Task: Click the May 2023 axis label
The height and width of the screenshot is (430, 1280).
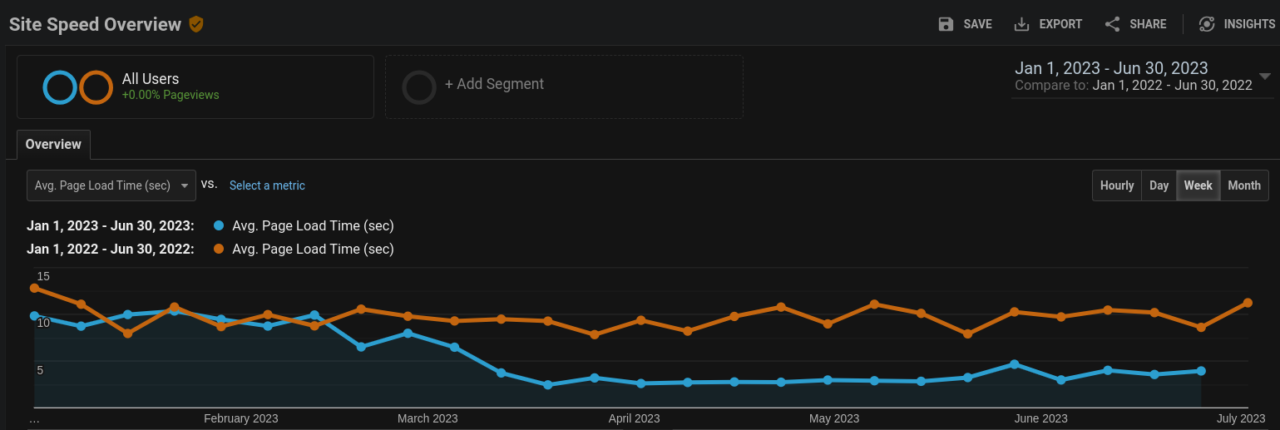Action: click(834, 418)
